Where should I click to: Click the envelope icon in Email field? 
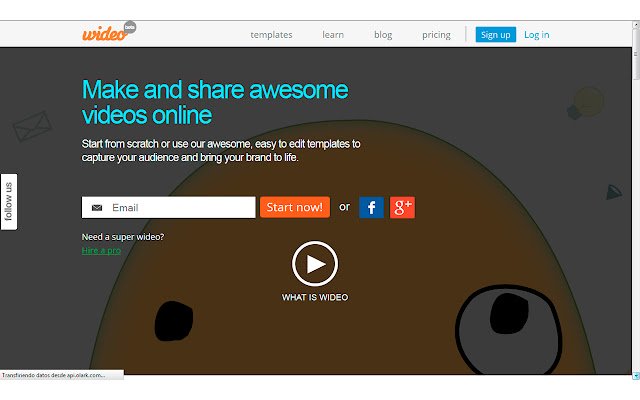click(x=97, y=208)
